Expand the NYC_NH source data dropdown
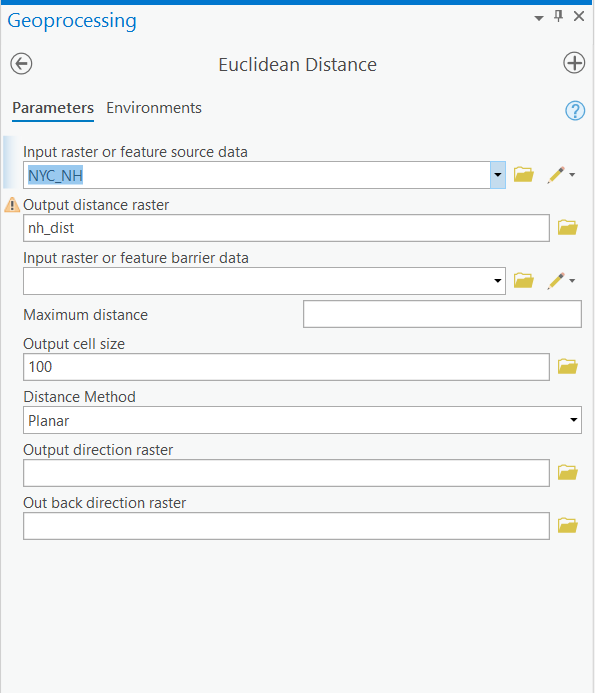The height and width of the screenshot is (693, 595). pos(498,175)
